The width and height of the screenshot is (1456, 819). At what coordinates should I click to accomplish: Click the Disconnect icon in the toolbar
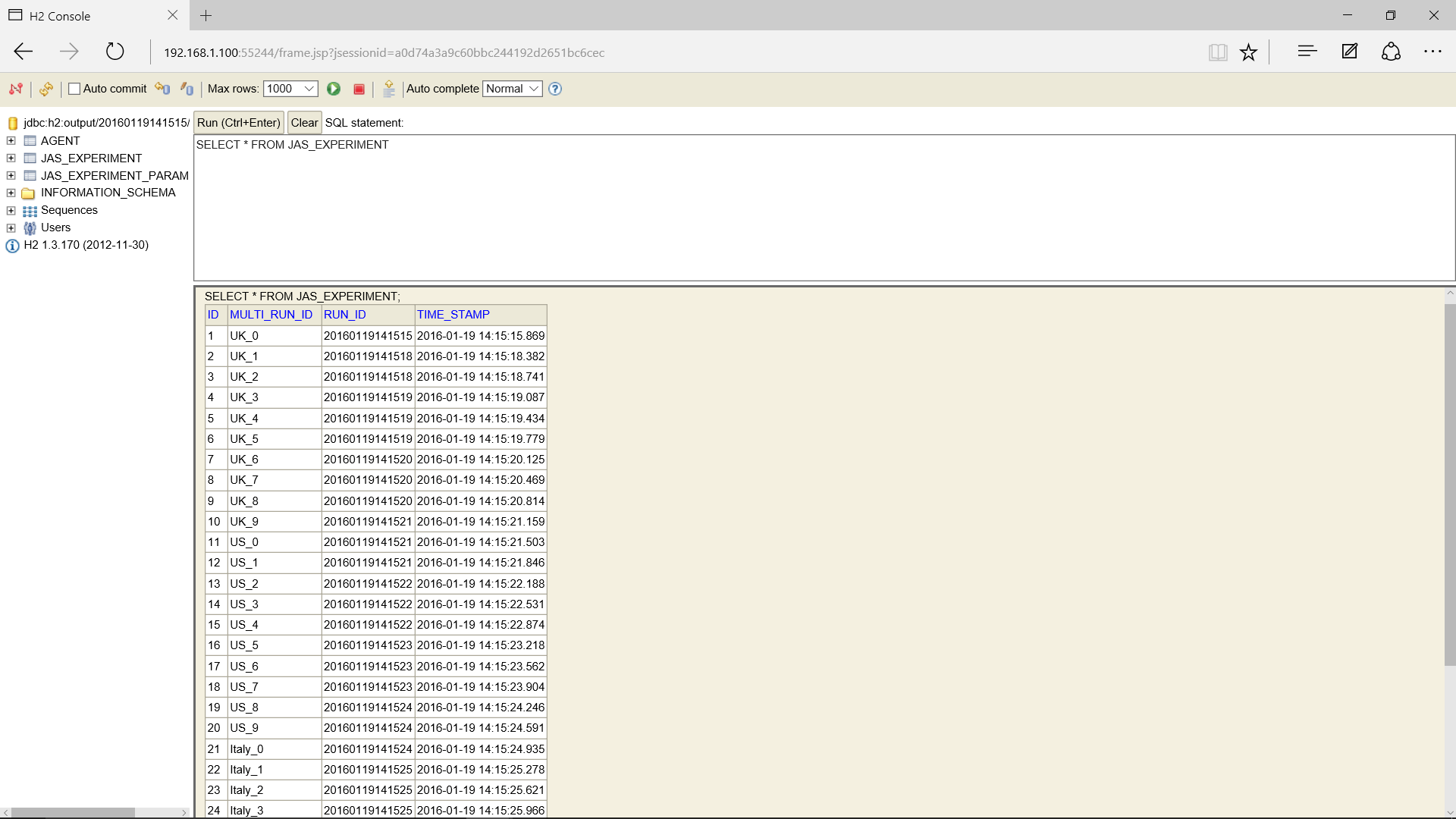[16, 89]
